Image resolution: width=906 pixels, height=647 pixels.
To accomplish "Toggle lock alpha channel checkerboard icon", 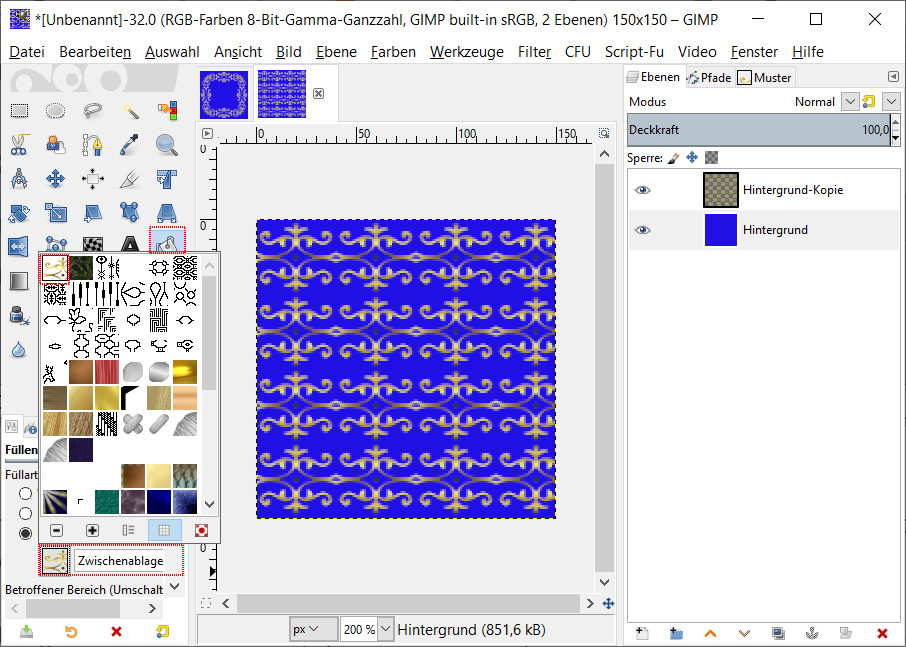I will tap(712, 158).
